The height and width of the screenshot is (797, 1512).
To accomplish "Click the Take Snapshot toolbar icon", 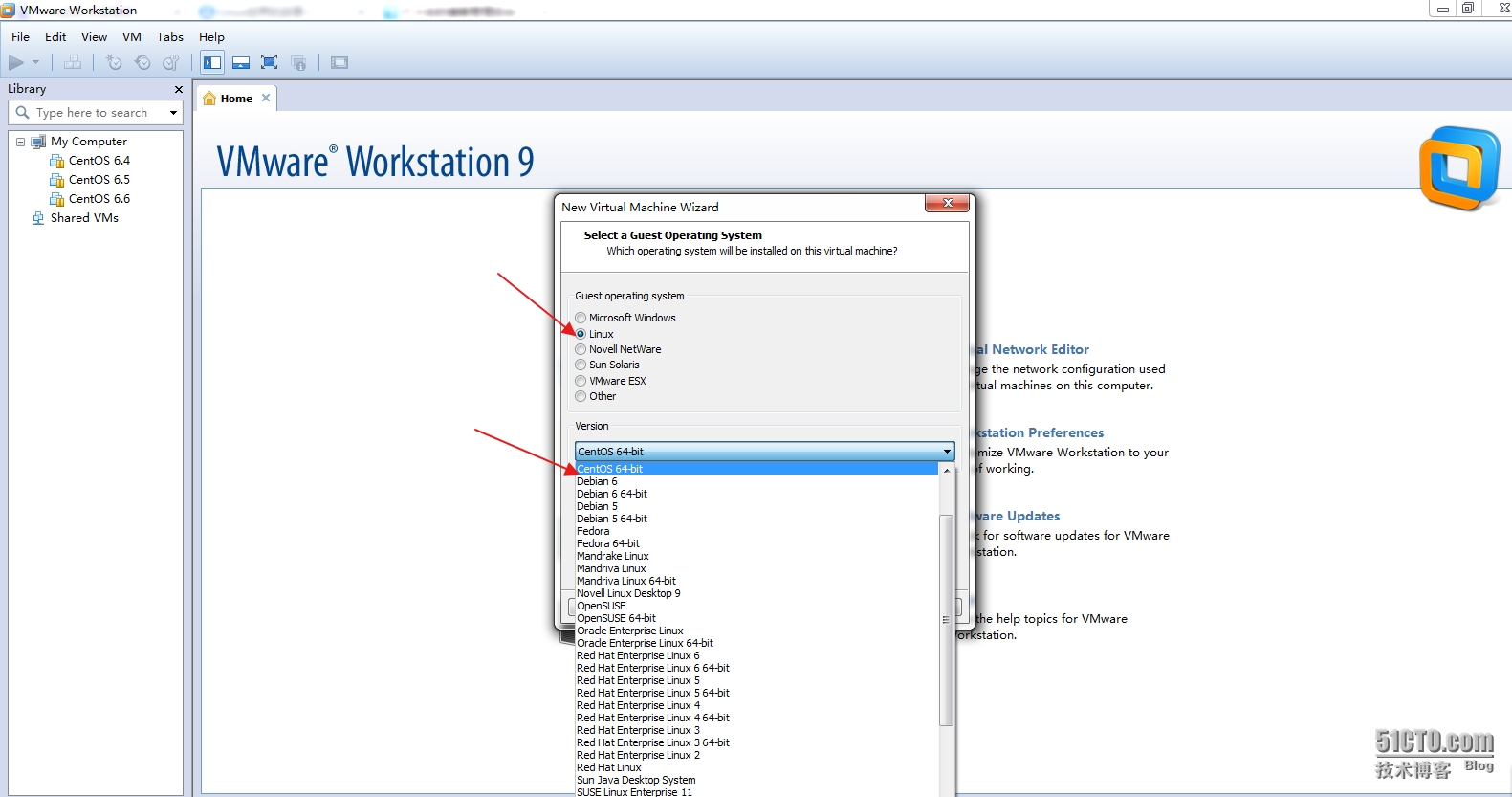I will click(x=114, y=62).
